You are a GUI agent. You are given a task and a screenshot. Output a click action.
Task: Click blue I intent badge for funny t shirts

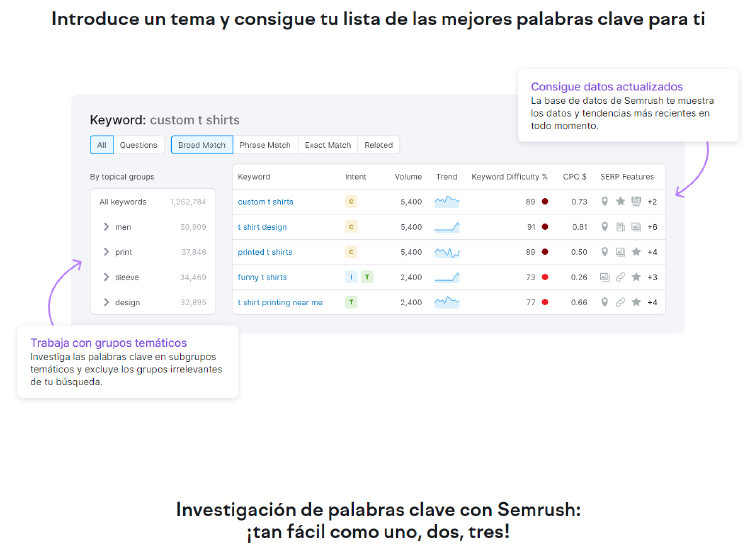pos(351,277)
